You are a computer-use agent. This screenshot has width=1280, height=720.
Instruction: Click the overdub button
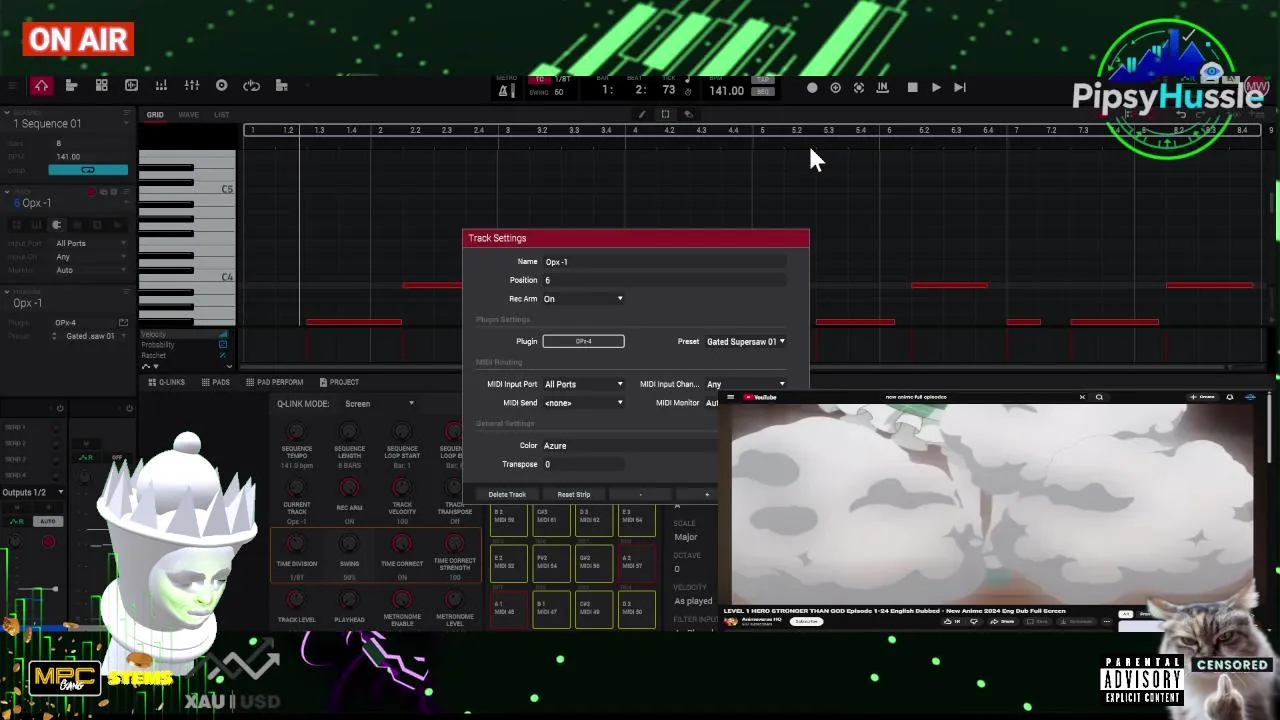click(835, 88)
